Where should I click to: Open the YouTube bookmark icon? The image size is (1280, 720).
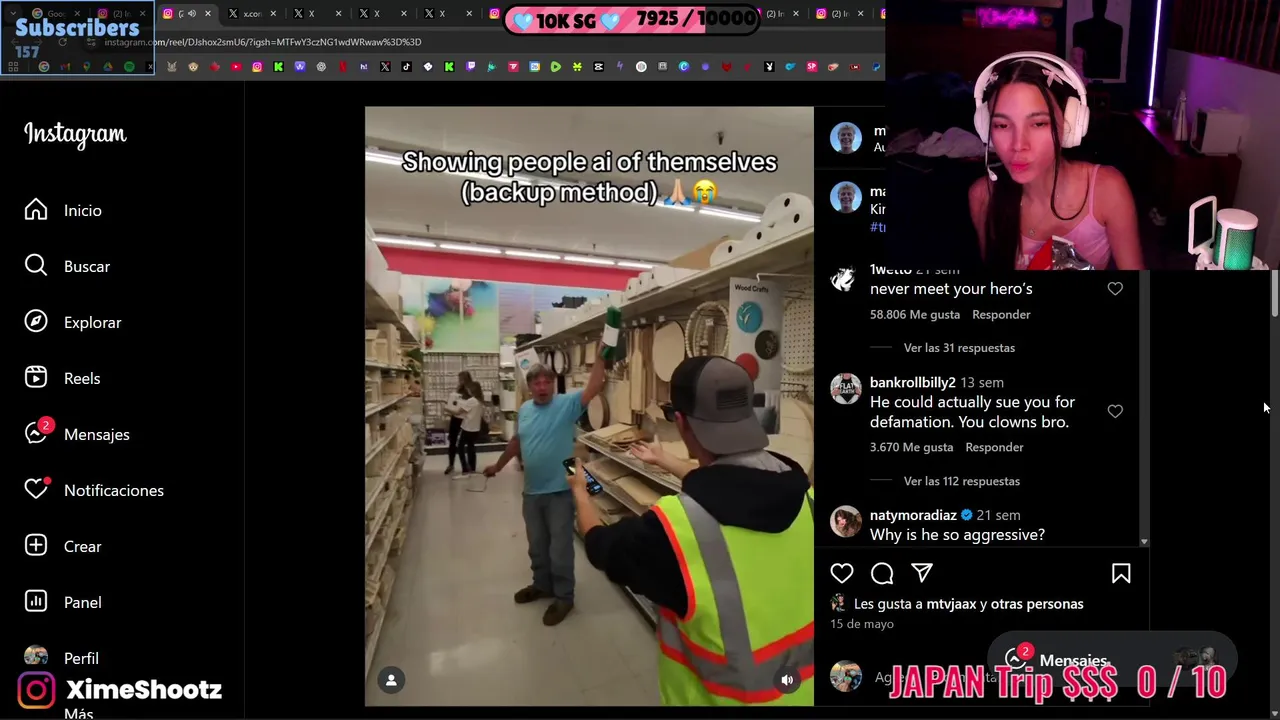pyautogui.click(x=236, y=67)
